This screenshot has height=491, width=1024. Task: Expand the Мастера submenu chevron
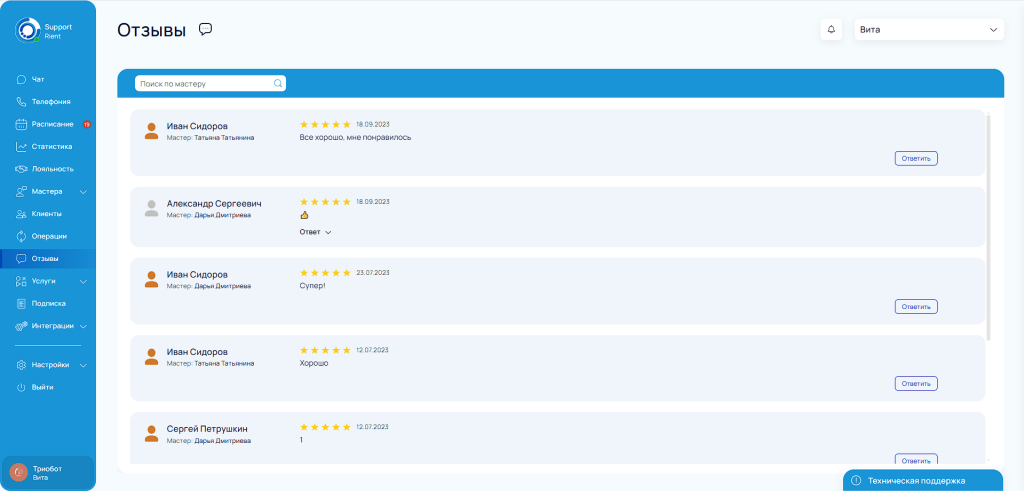84,192
